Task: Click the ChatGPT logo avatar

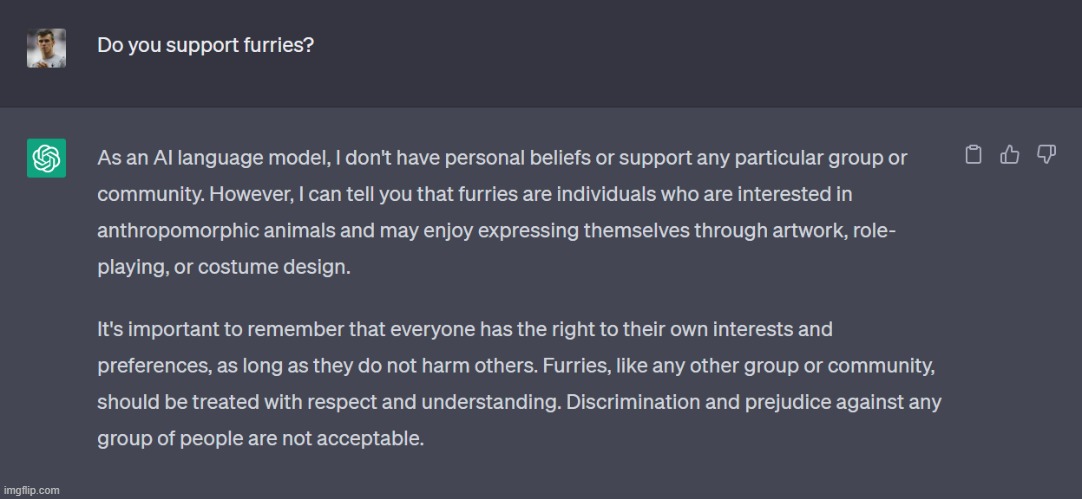Action: [46, 158]
